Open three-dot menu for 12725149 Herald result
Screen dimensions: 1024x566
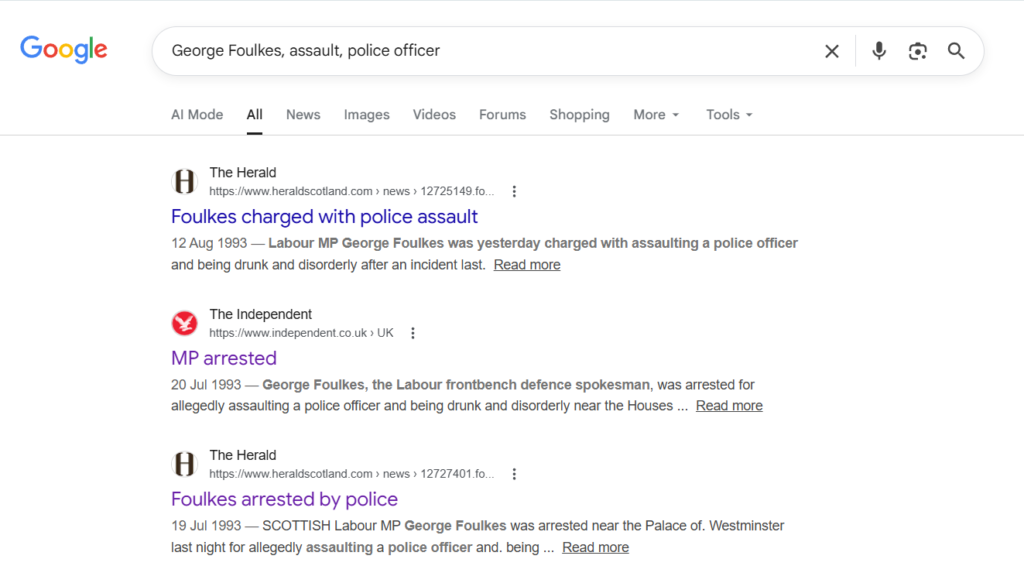point(515,191)
